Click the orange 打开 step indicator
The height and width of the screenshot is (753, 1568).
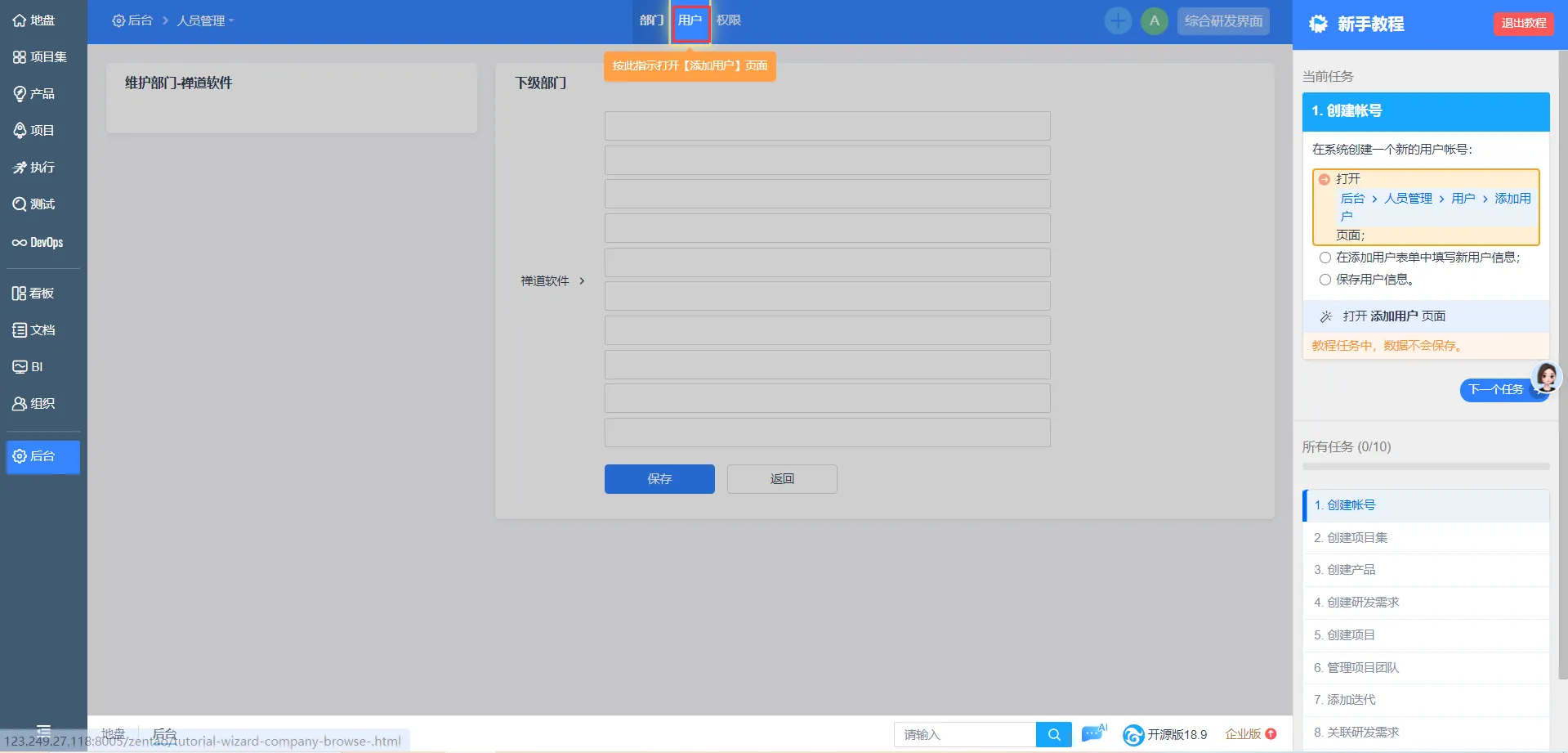click(1325, 179)
